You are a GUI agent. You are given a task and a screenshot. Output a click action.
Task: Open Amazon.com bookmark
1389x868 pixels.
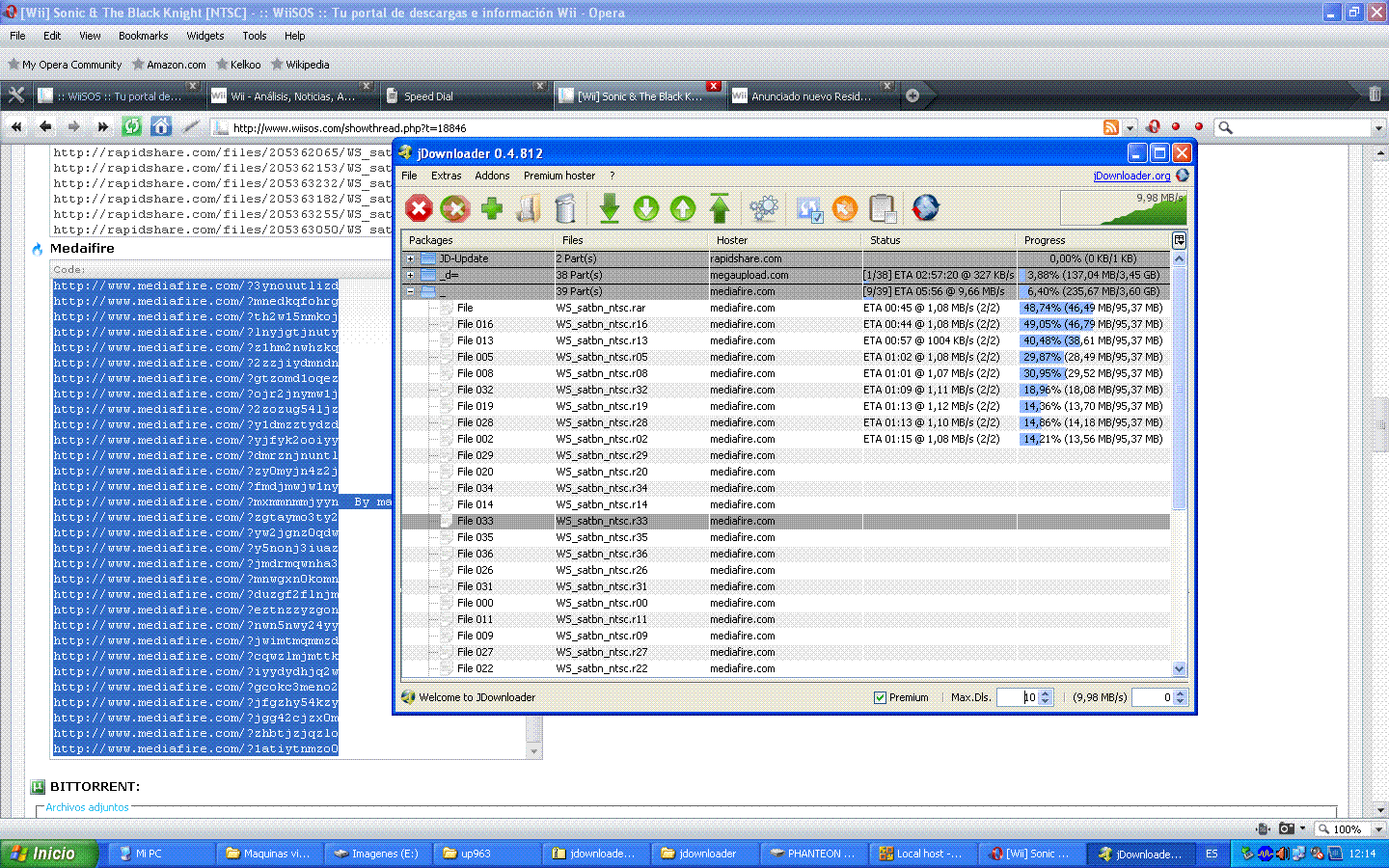click(x=169, y=65)
